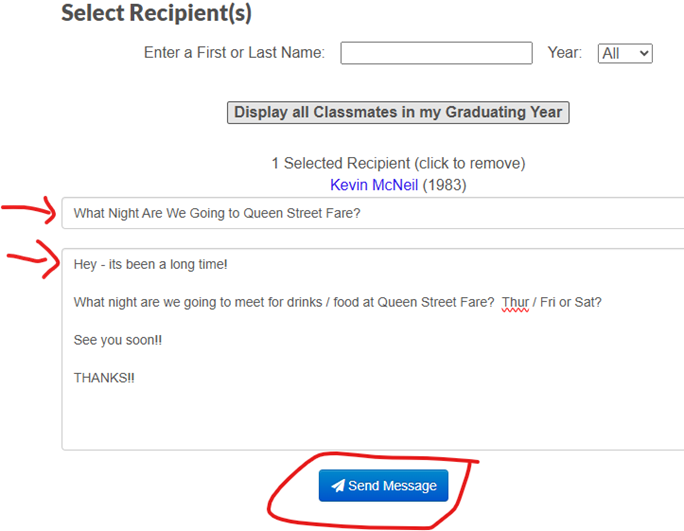Click the 'Enter a First or Last Name' label
This screenshot has width=684, height=531.
234,53
